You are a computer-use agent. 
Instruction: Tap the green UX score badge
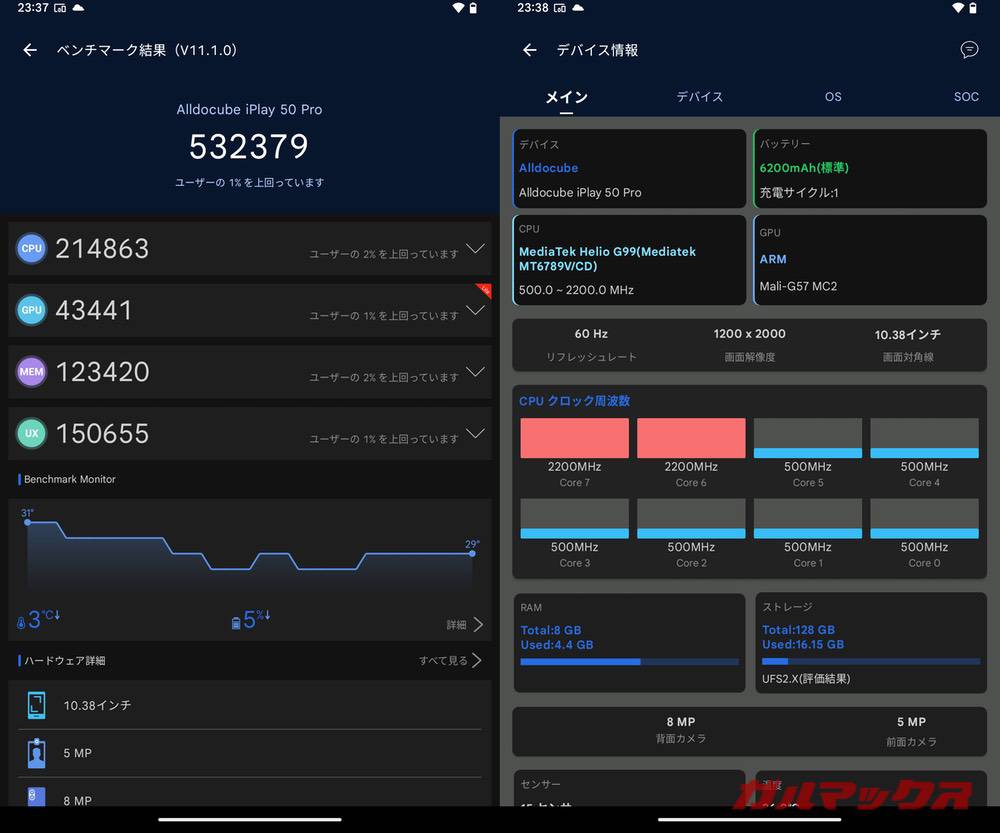point(32,433)
